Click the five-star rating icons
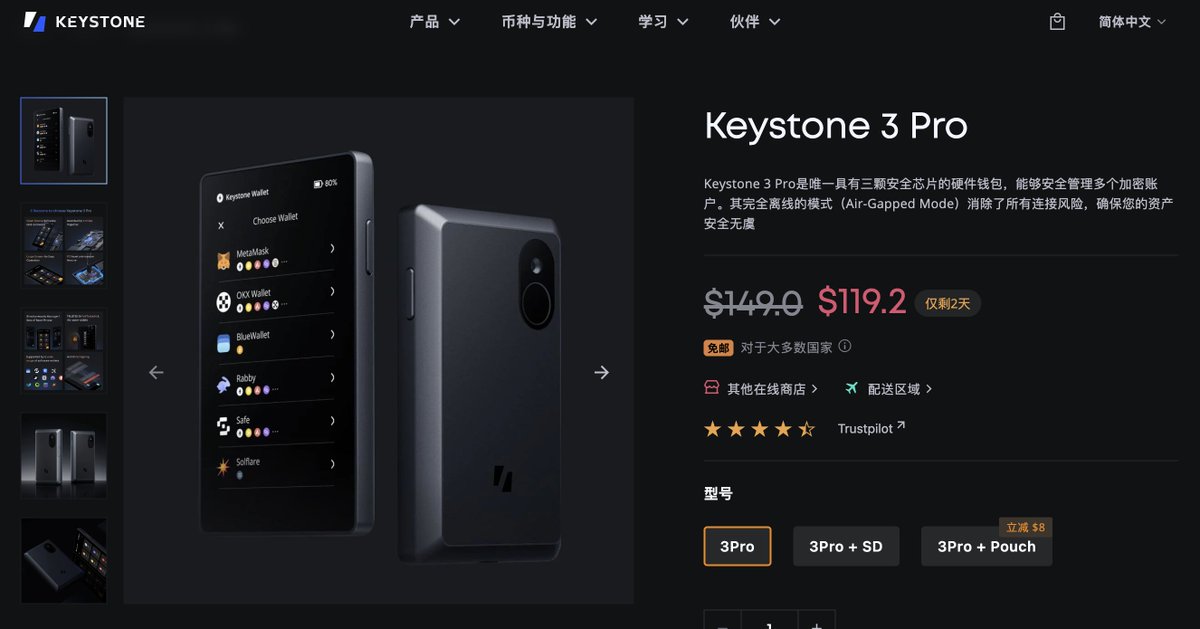This screenshot has width=1200, height=629. tap(760, 429)
